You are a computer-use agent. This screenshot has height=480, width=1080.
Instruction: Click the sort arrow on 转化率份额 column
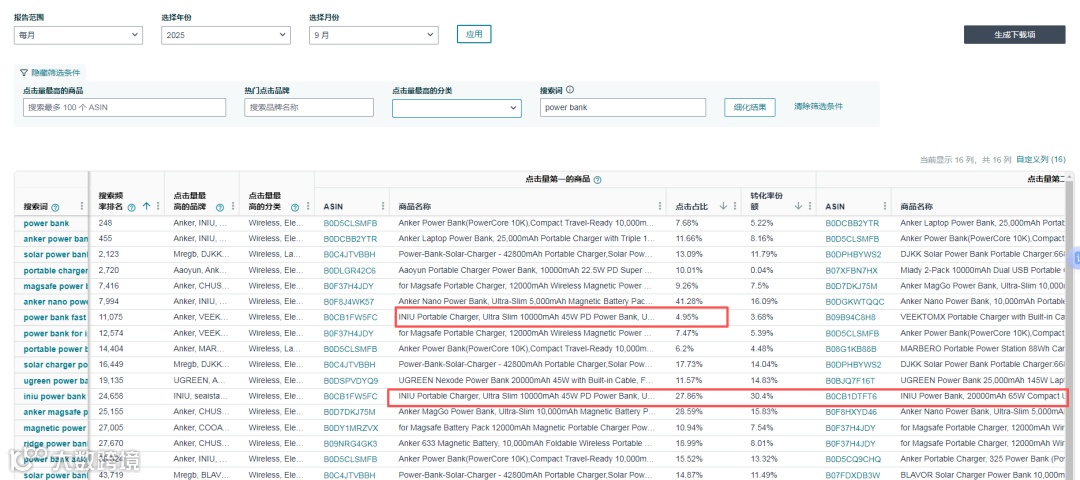tap(798, 206)
